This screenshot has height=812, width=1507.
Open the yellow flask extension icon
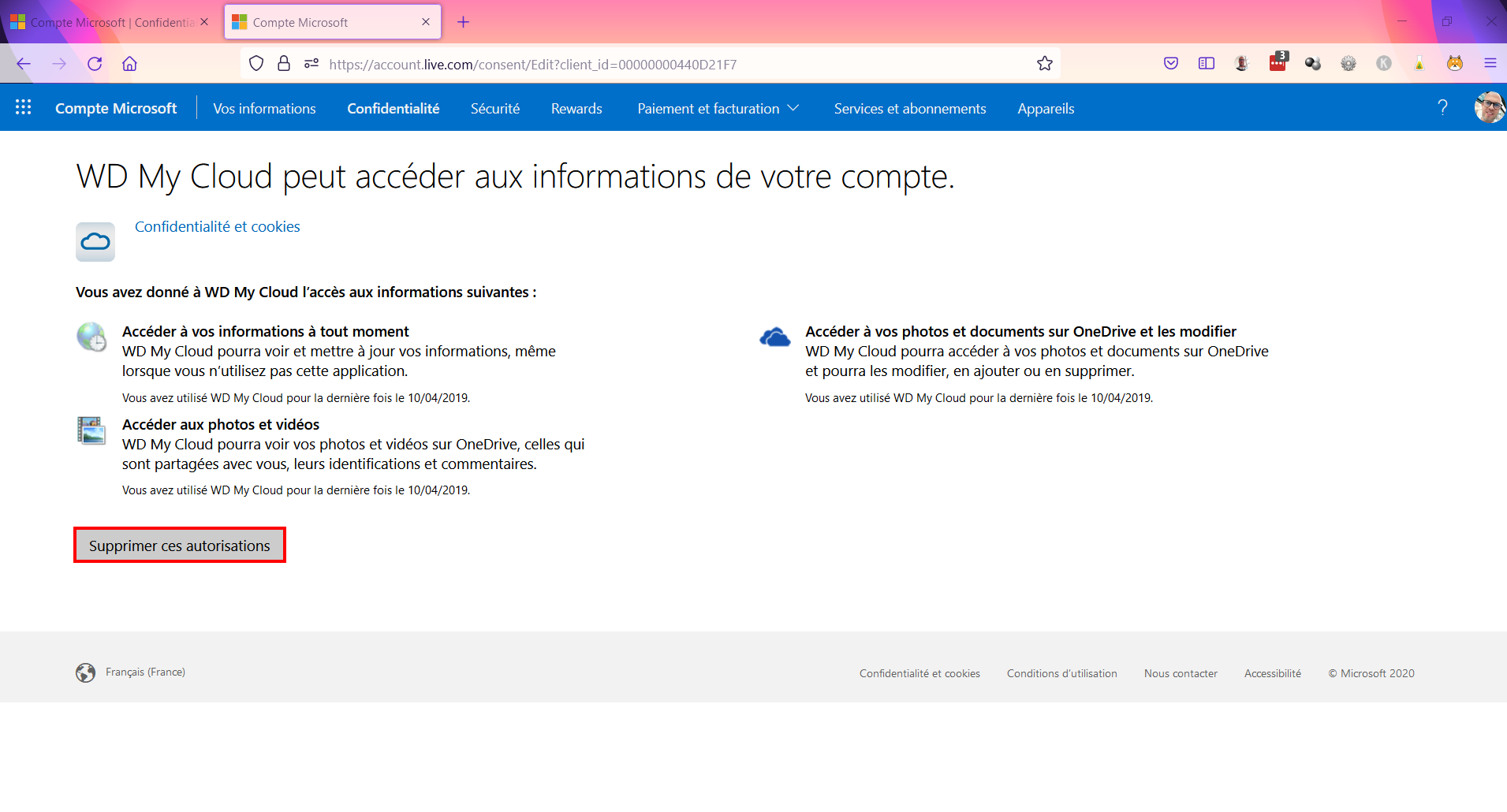click(x=1419, y=64)
